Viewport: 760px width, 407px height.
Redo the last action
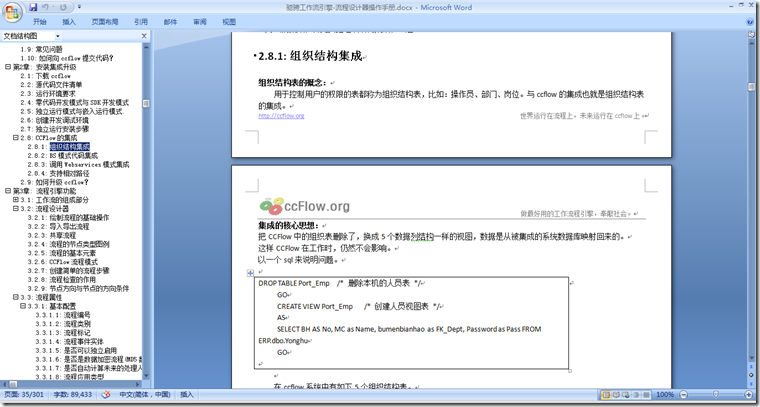pos(63,7)
